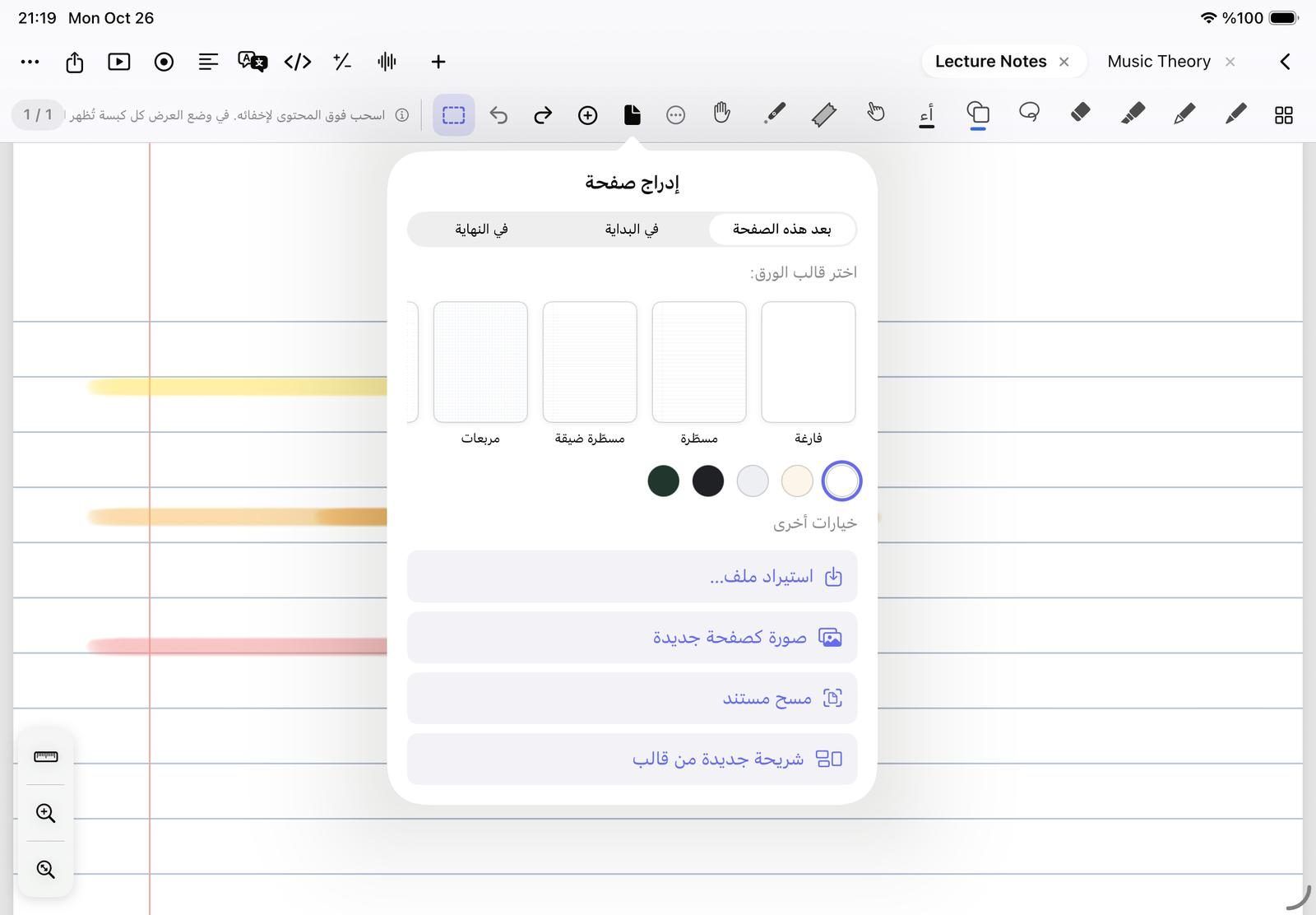Choose 'في البداية' insert position
The image size is (1316, 915).
coord(632,229)
